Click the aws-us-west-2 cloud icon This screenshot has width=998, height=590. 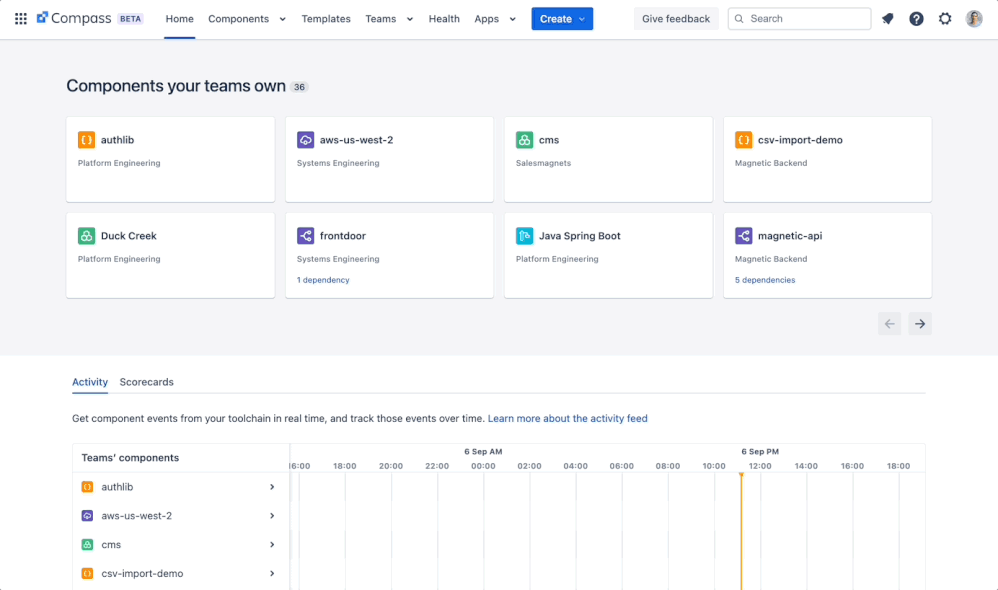(304, 140)
